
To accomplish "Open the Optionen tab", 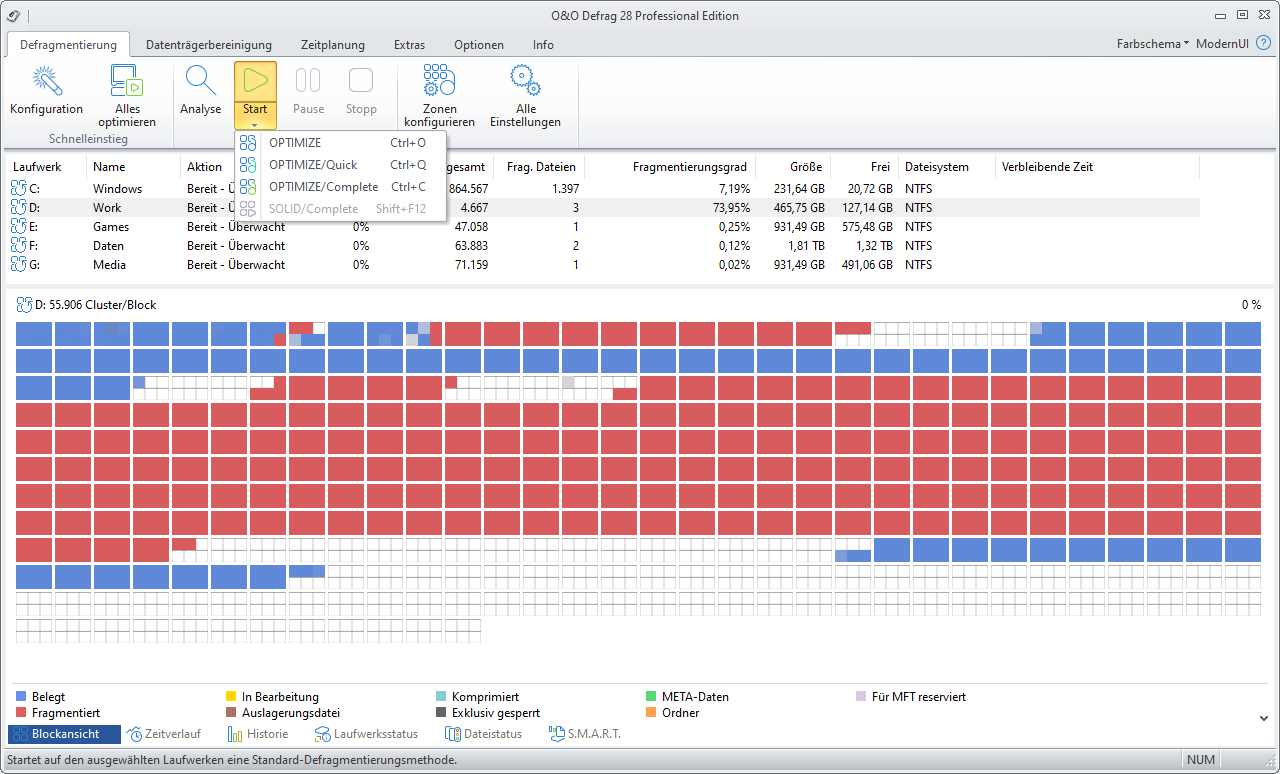I will coord(479,44).
